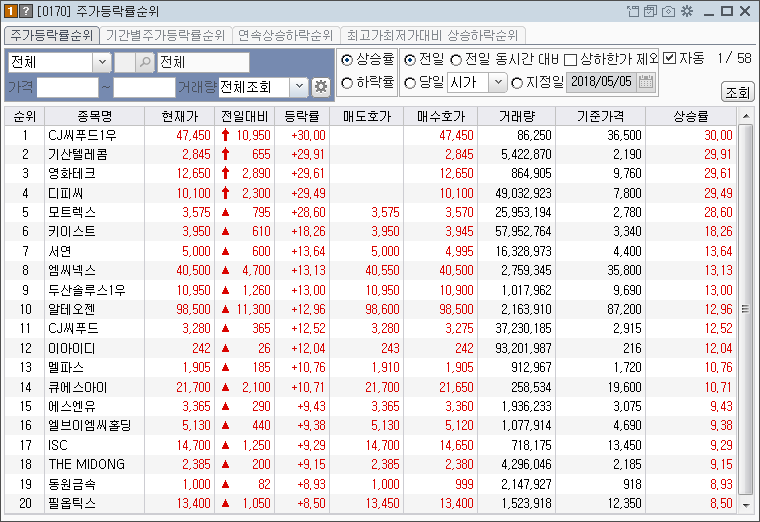Select the 두산솔루스1우 stock name
Viewport: 760px width, 522px height.
click(87, 290)
